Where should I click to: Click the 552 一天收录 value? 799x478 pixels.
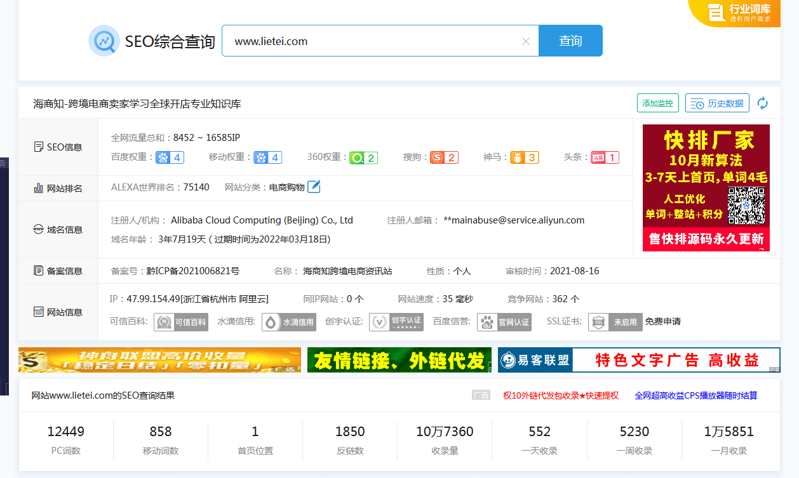[x=540, y=432]
